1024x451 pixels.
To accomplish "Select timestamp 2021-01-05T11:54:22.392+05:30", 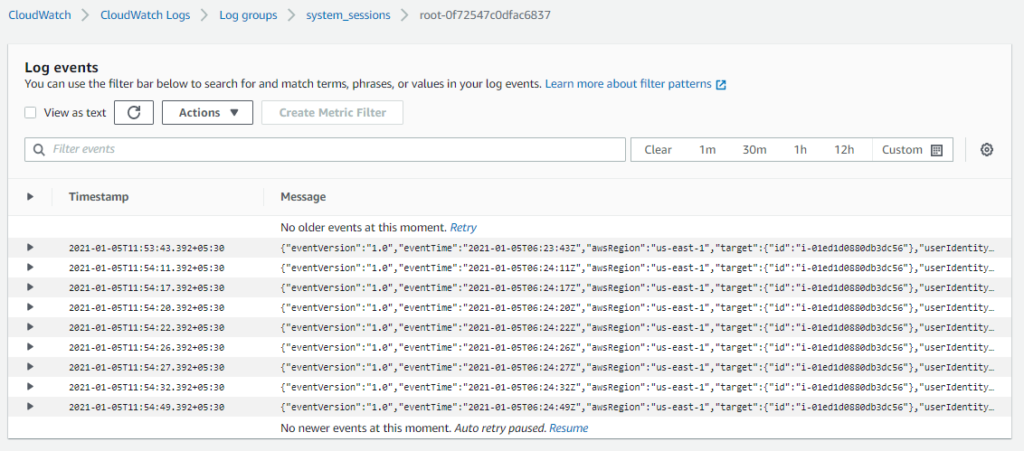I will [x=146, y=328].
